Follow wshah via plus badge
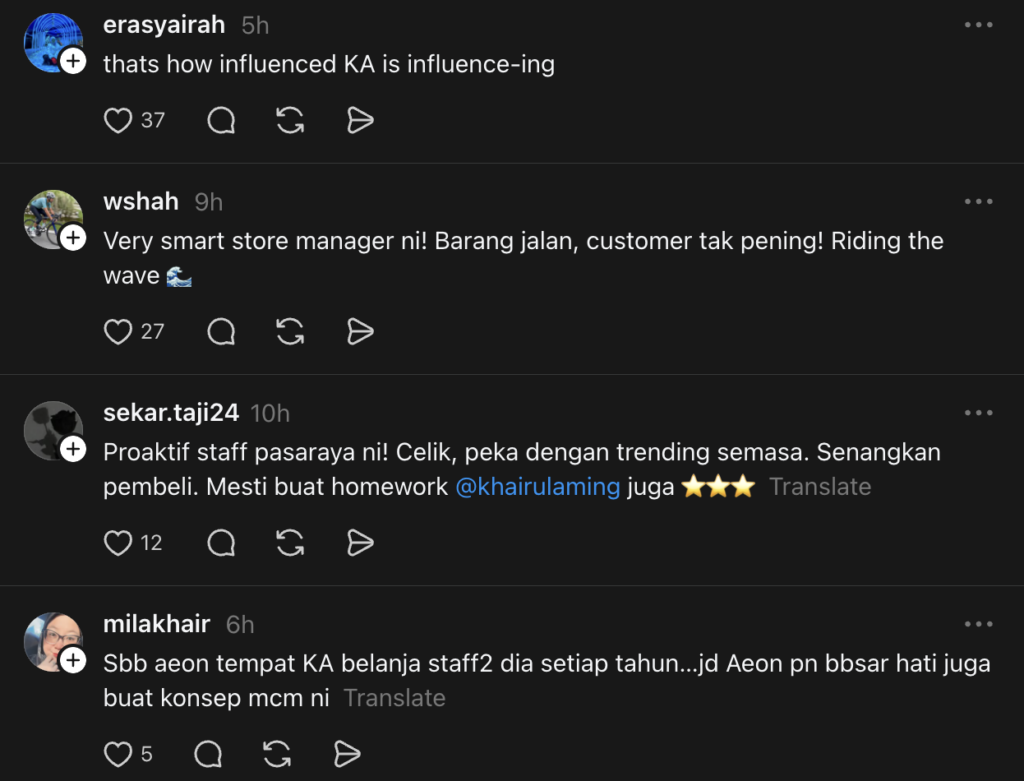This screenshot has width=1024, height=781. [x=73, y=238]
